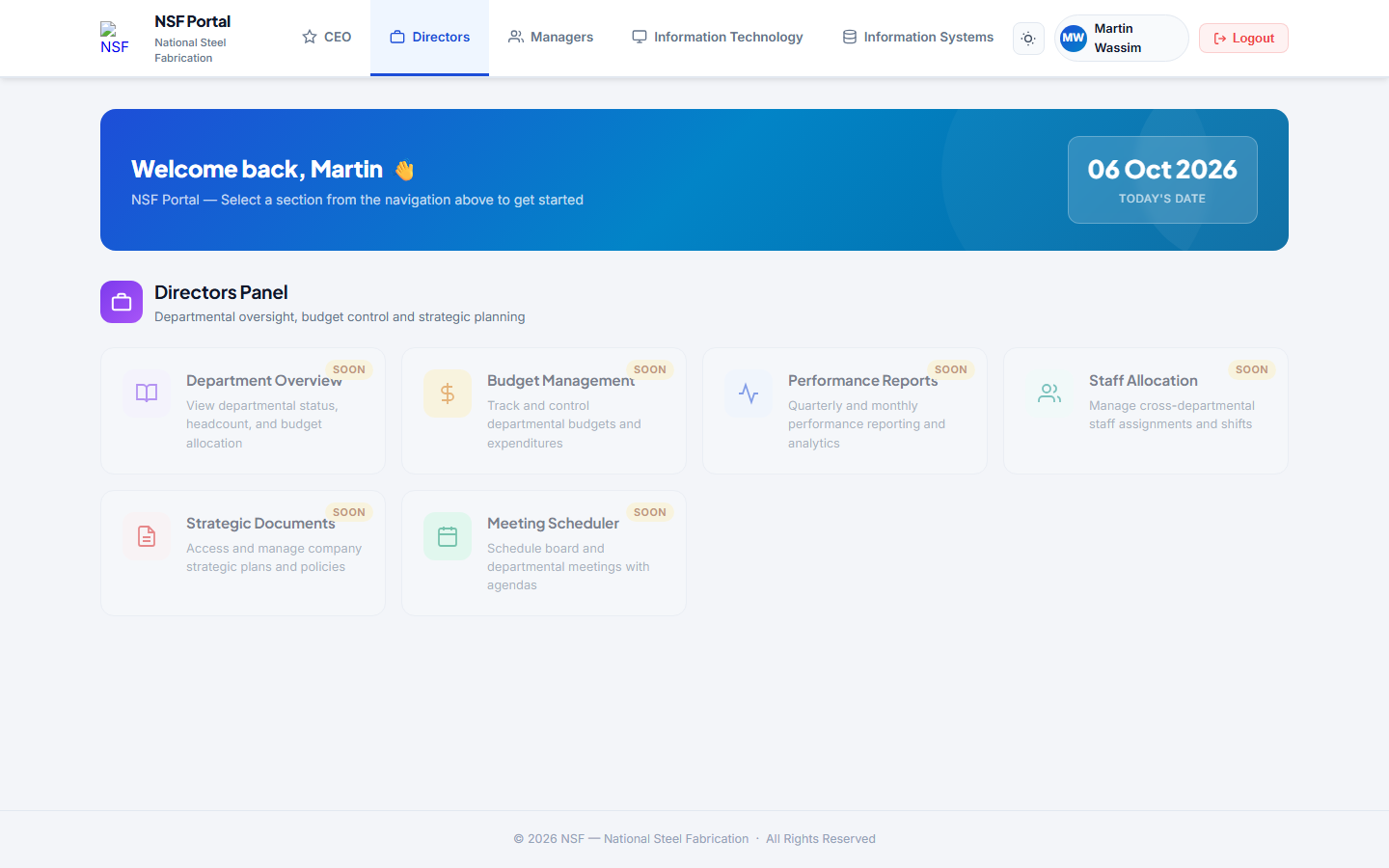
Task: Open the Budget Management card title
Action: pos(560,381)
